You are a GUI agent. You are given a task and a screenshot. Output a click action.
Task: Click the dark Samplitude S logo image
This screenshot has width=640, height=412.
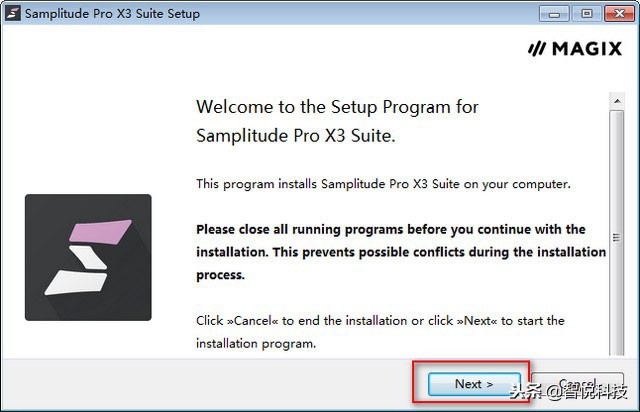[88, 257]
